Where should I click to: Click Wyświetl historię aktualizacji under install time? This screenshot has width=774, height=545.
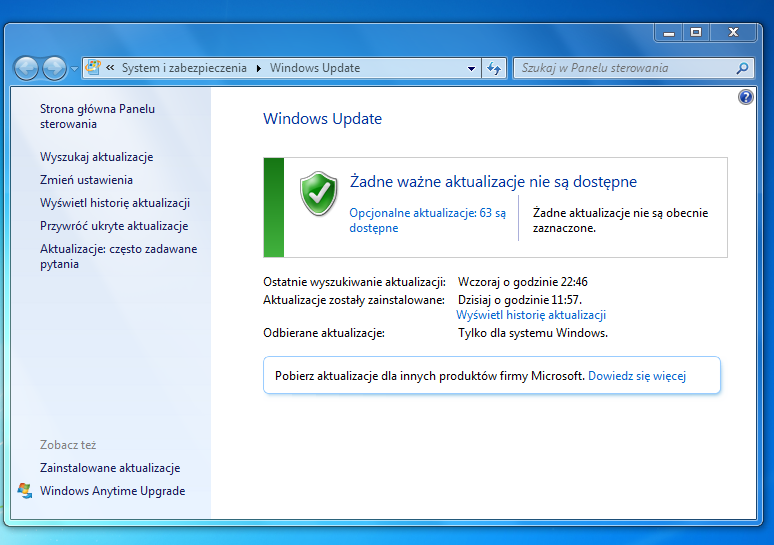[x=531, y=315]
